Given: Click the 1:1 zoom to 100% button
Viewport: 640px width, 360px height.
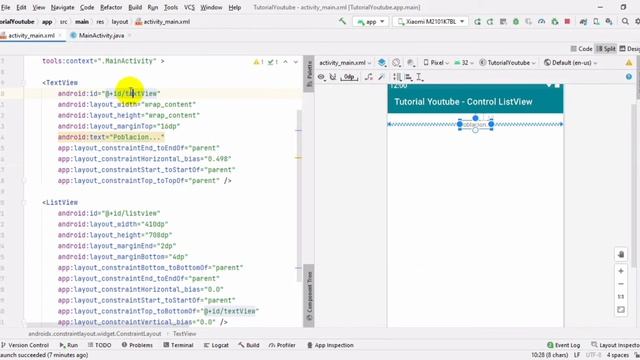Looking at the screenshot, I should pyautogui.click(x=621, y=296).
